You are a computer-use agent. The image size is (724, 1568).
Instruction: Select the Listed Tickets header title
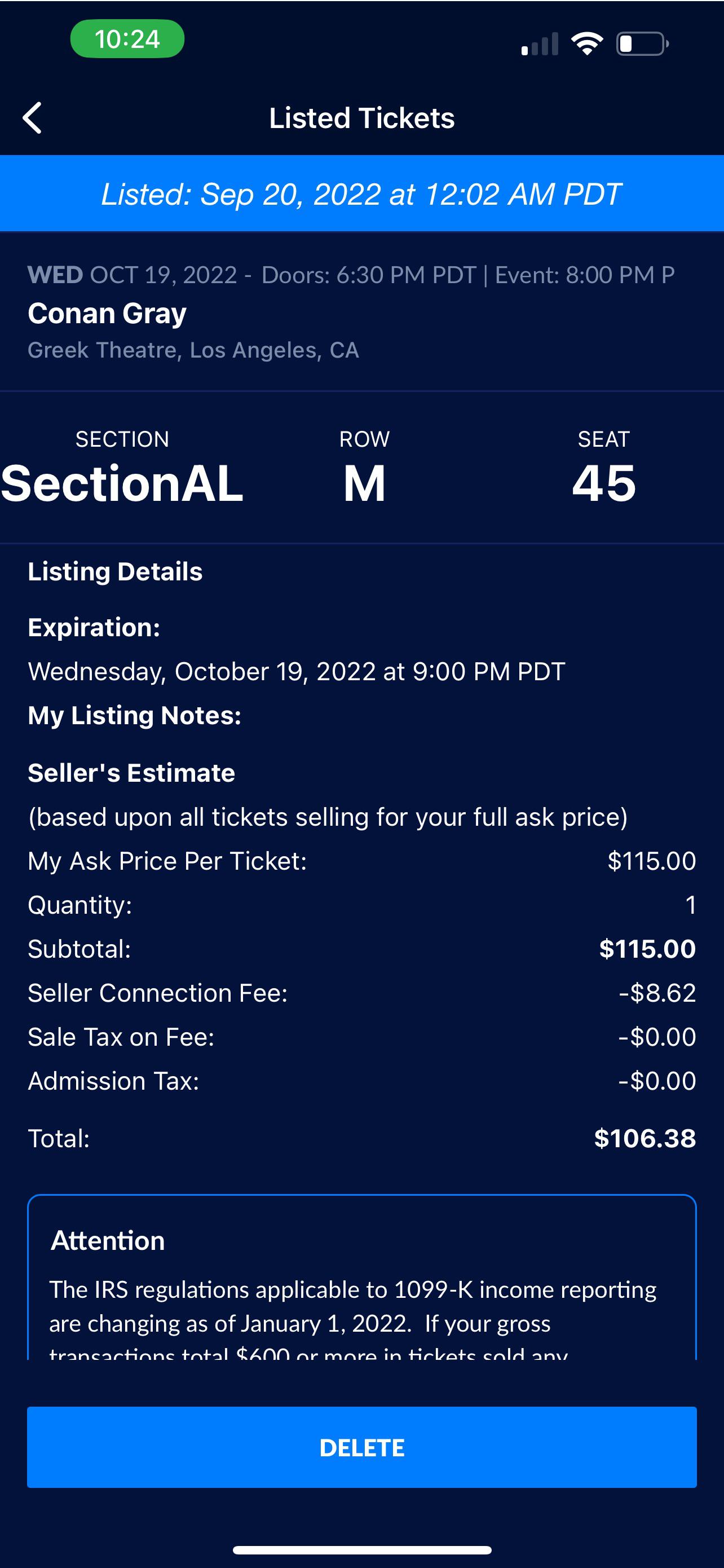pyautogui.click(x=361, y=117)
